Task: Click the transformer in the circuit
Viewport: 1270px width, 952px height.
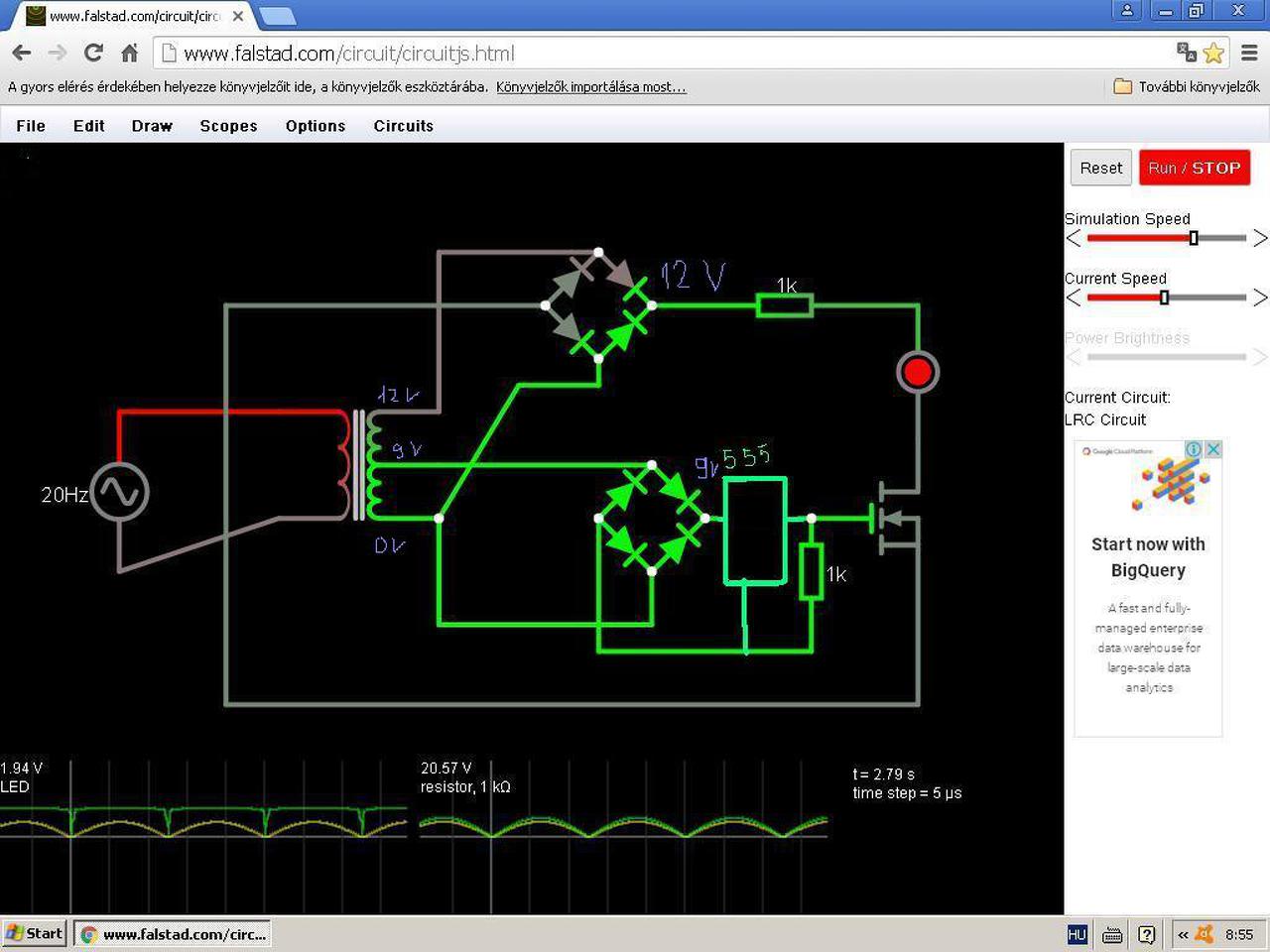Action: pos(359,465)
